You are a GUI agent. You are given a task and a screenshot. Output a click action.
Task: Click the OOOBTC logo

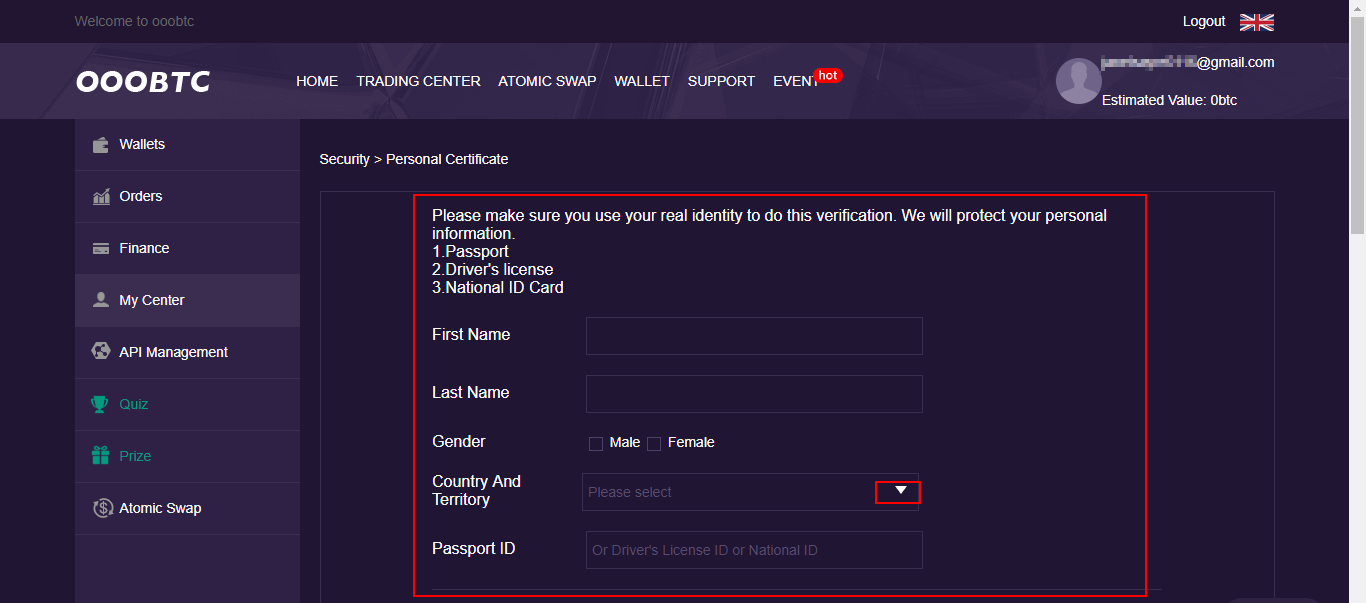pos(143,82)
